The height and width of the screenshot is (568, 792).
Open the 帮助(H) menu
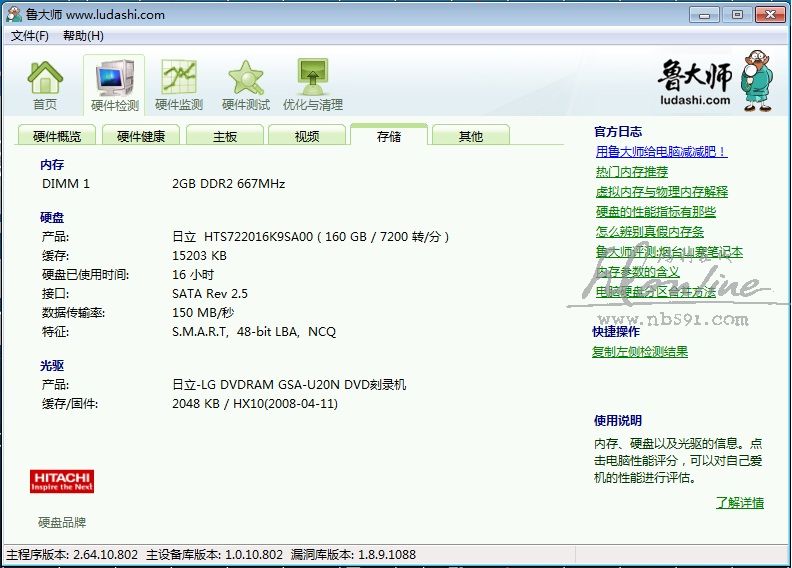(x=83, y=36)
